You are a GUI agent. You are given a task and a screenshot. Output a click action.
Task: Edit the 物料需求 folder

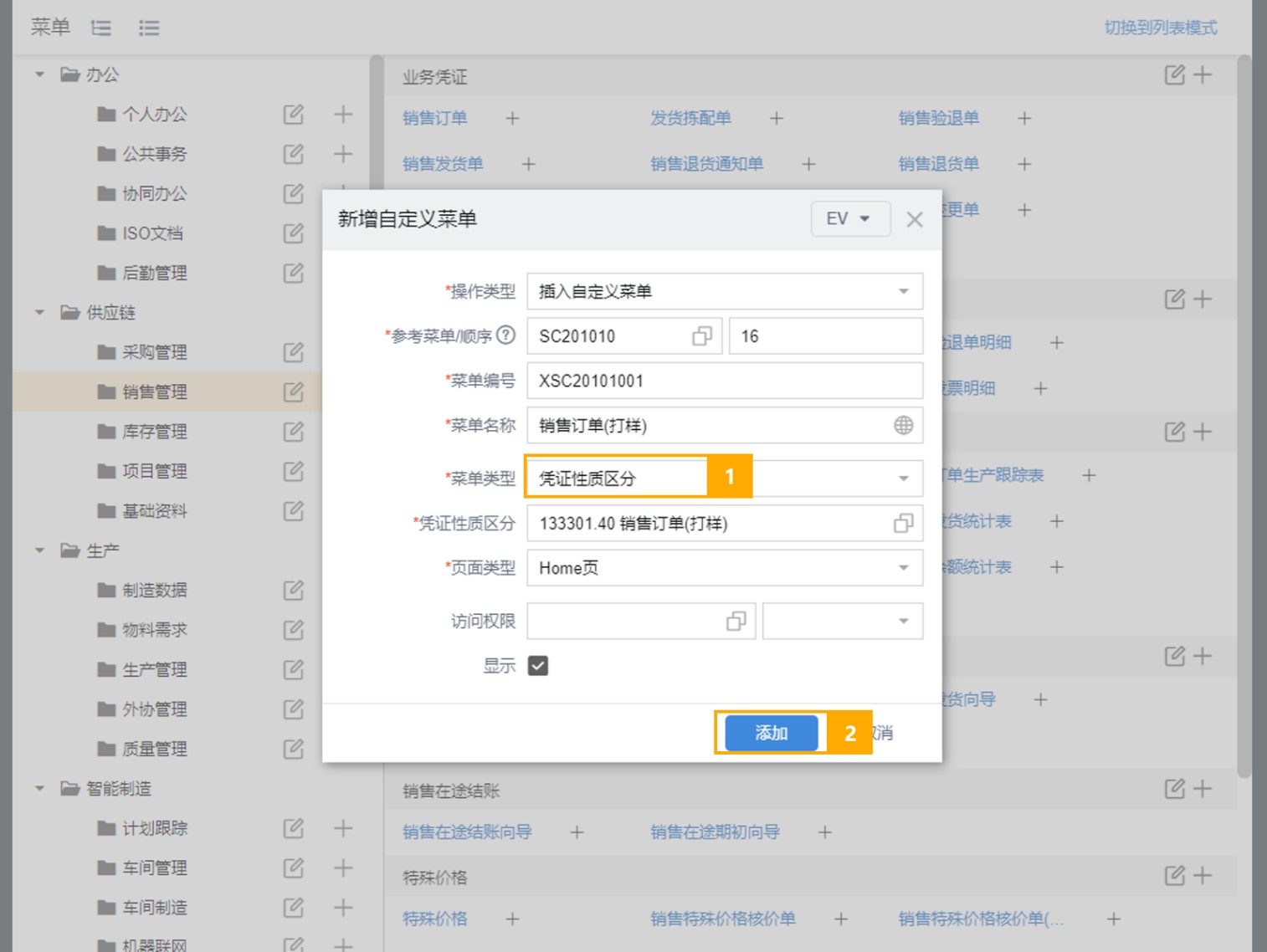click(293, 630)
